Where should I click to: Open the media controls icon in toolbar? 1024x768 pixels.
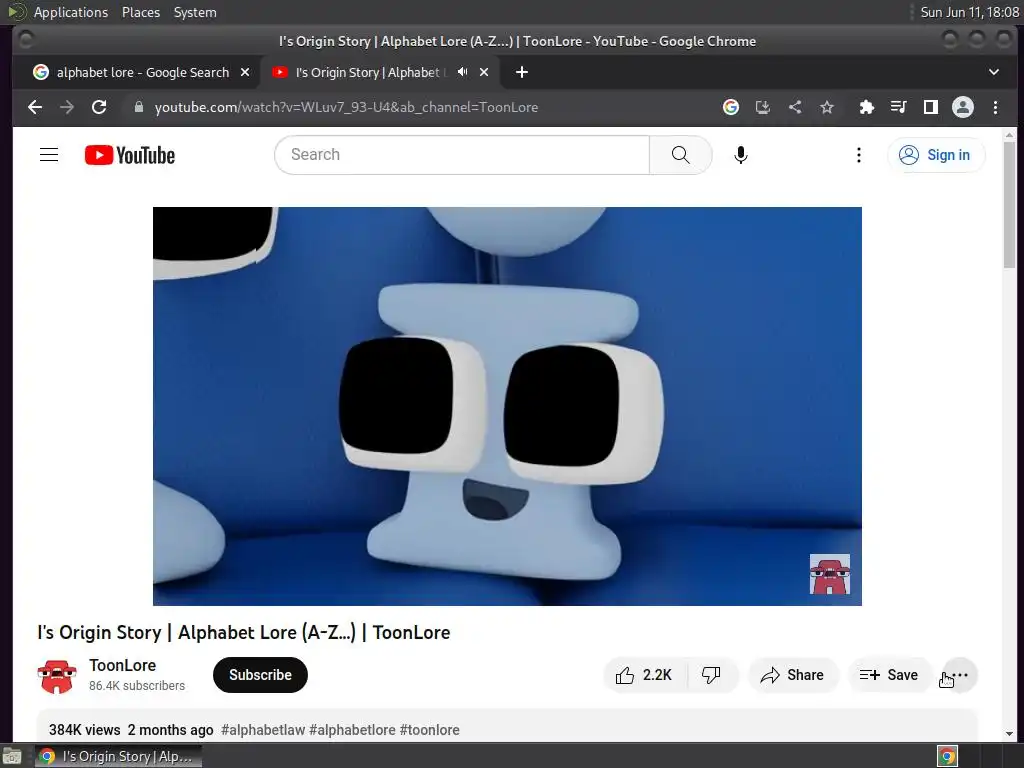pos(899,107)
